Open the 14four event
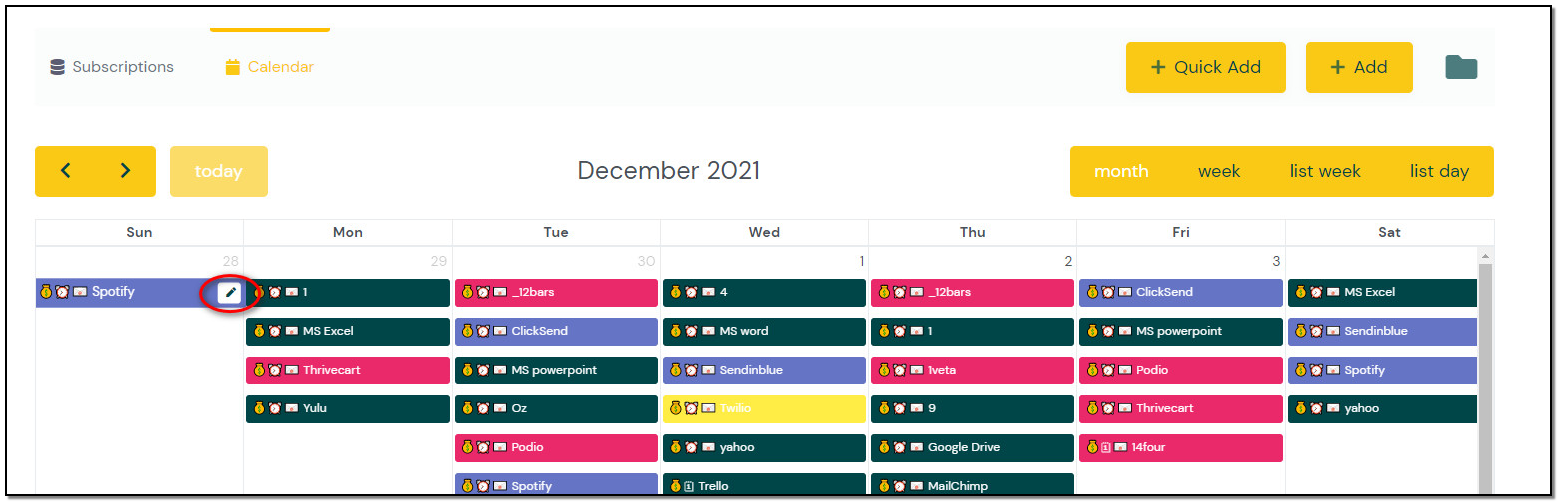 click(x=1180, y=447)
